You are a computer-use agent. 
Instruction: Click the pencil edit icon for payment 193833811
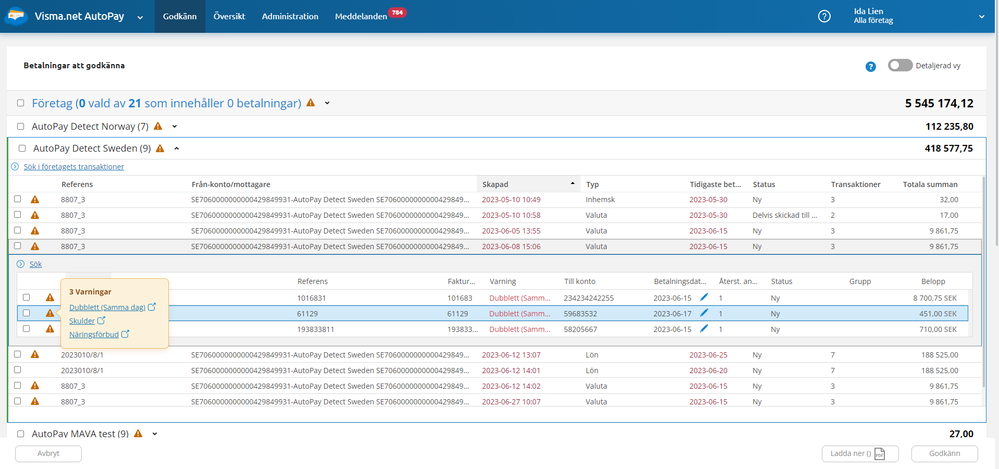[x=704, y=328]
